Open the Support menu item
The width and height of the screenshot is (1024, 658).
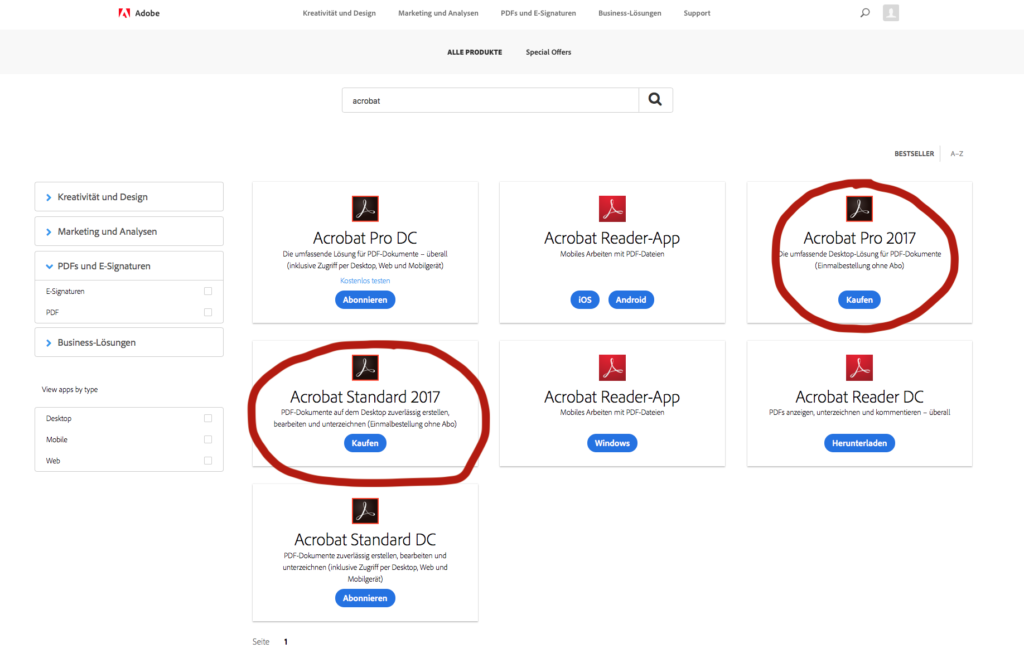pos(696,13)
